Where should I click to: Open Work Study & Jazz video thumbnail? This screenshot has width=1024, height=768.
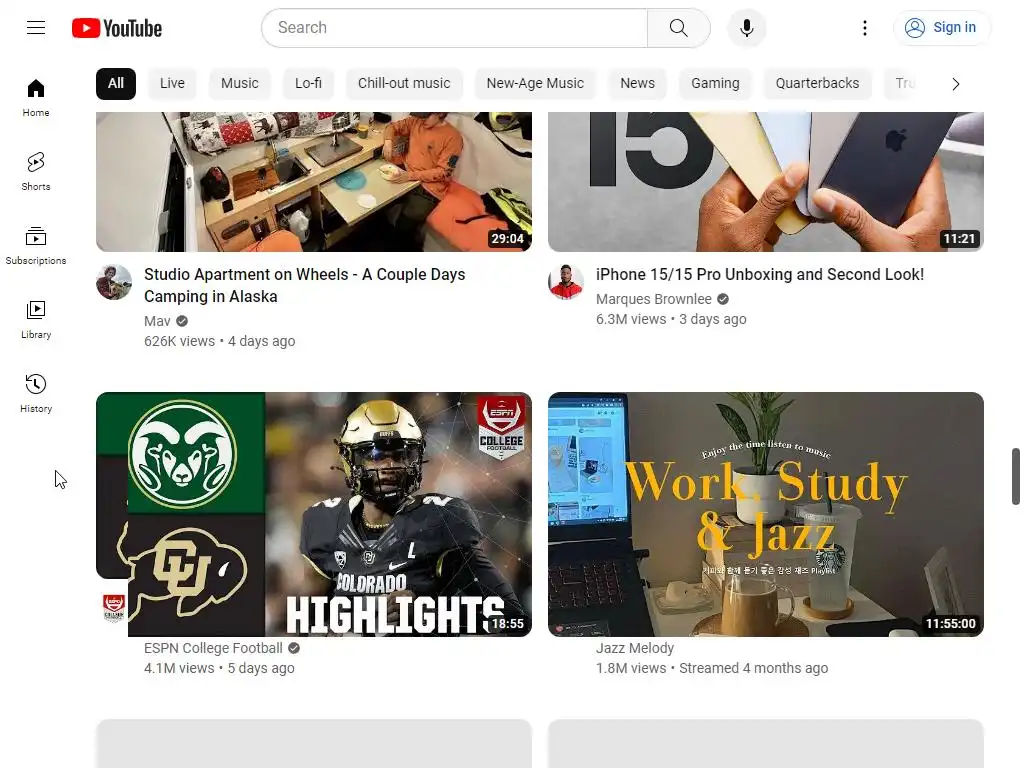(765, 515)
